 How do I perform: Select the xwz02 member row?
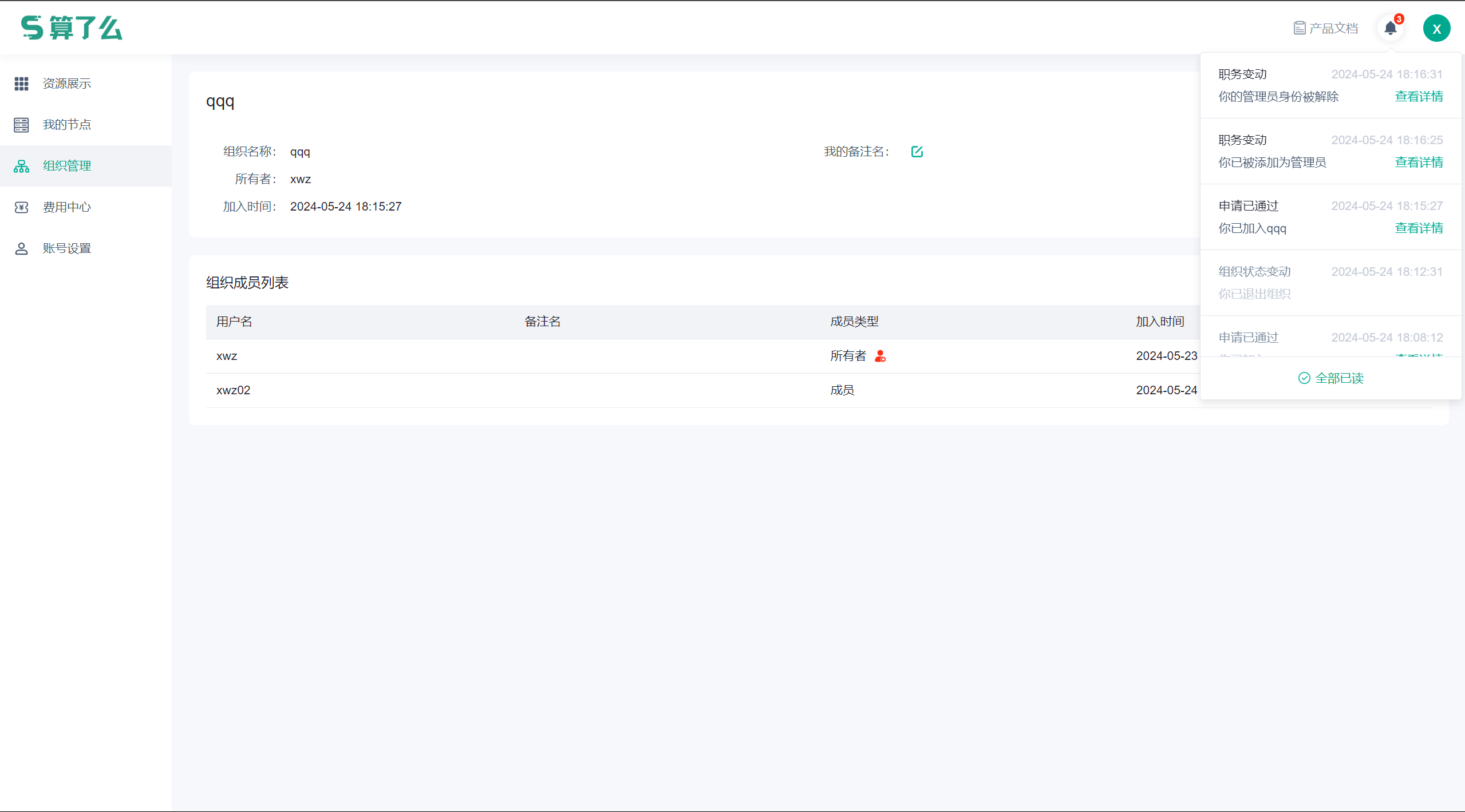point(233,390)
